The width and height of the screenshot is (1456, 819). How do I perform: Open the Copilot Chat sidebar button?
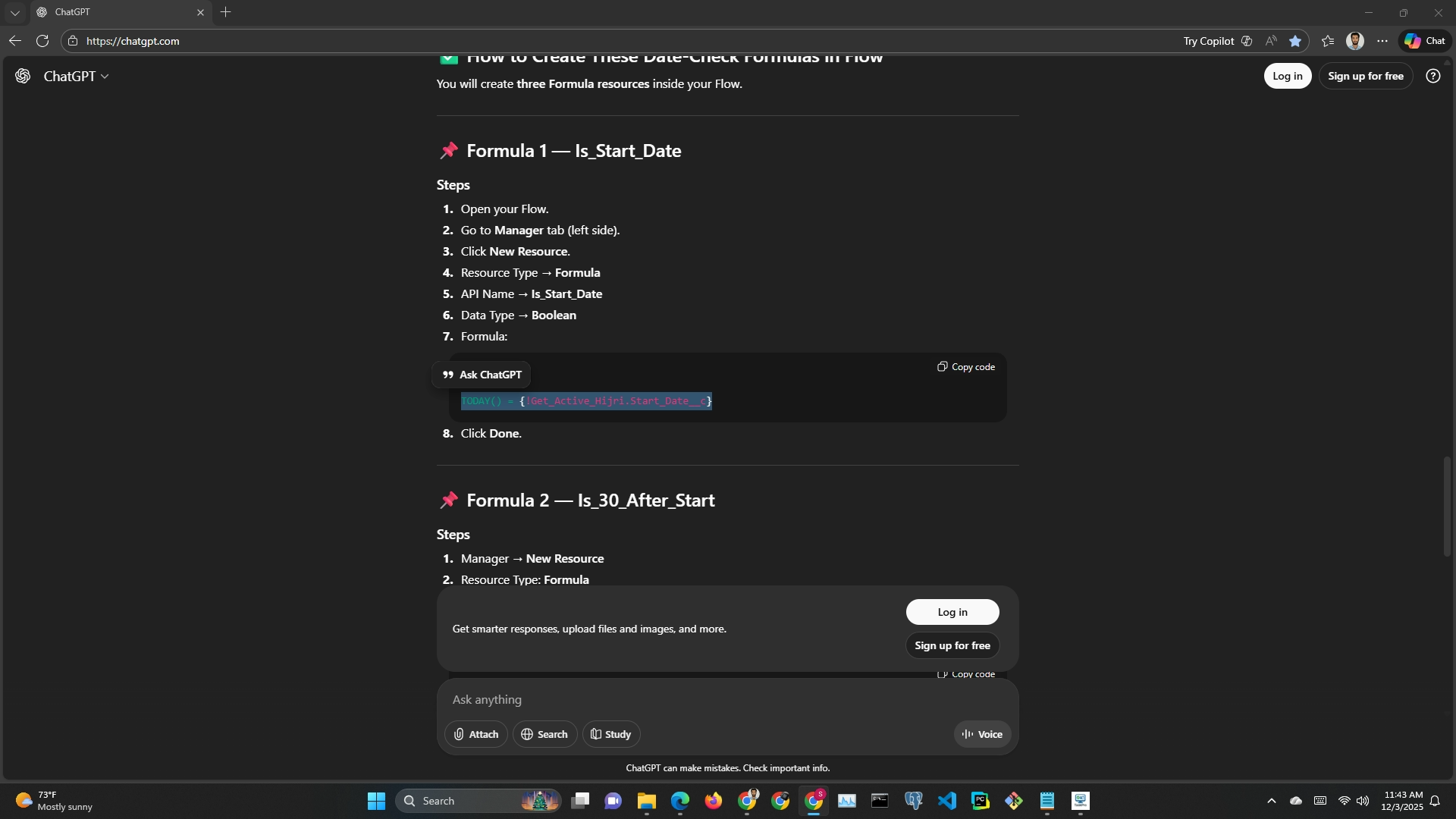[1425, 41]
